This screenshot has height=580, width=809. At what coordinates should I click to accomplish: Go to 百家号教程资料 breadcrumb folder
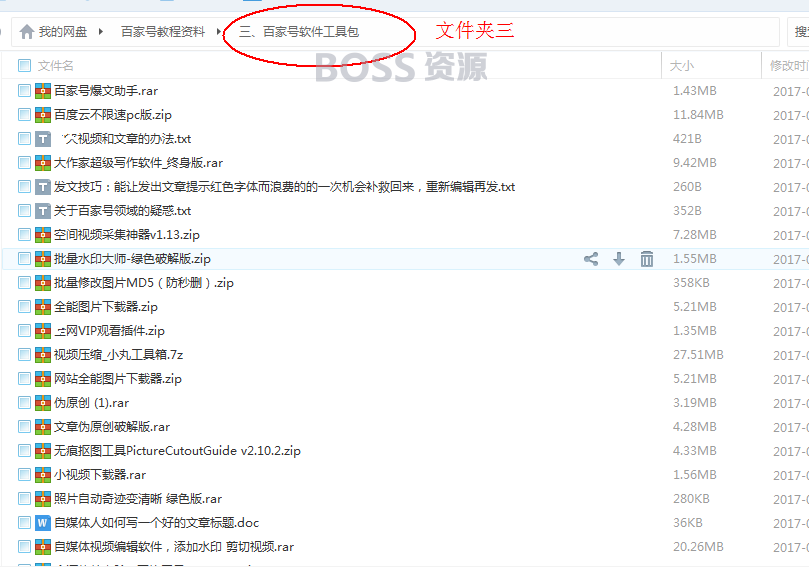click(163, 32)
